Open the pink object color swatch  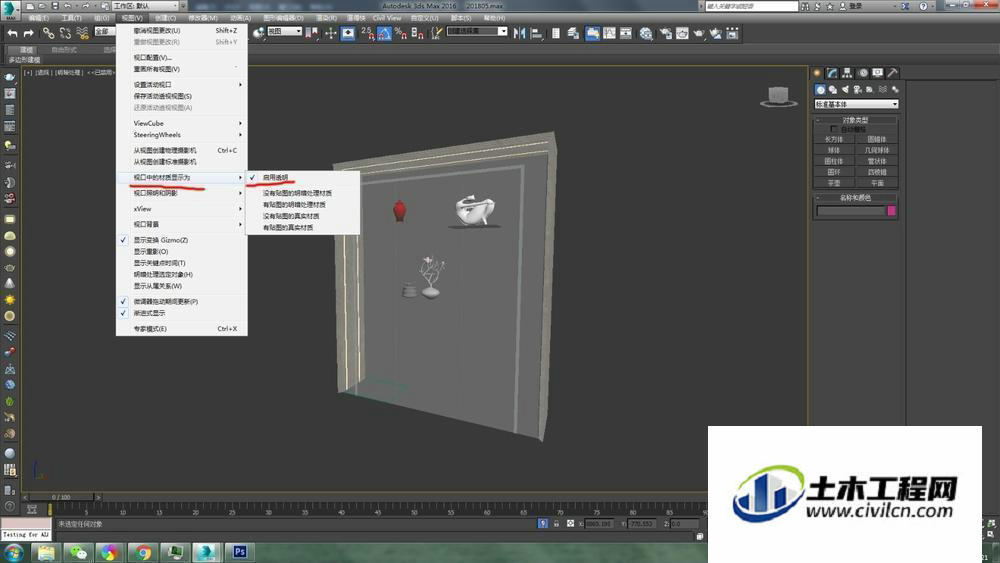pyautogui.click(x=892, y=211)
